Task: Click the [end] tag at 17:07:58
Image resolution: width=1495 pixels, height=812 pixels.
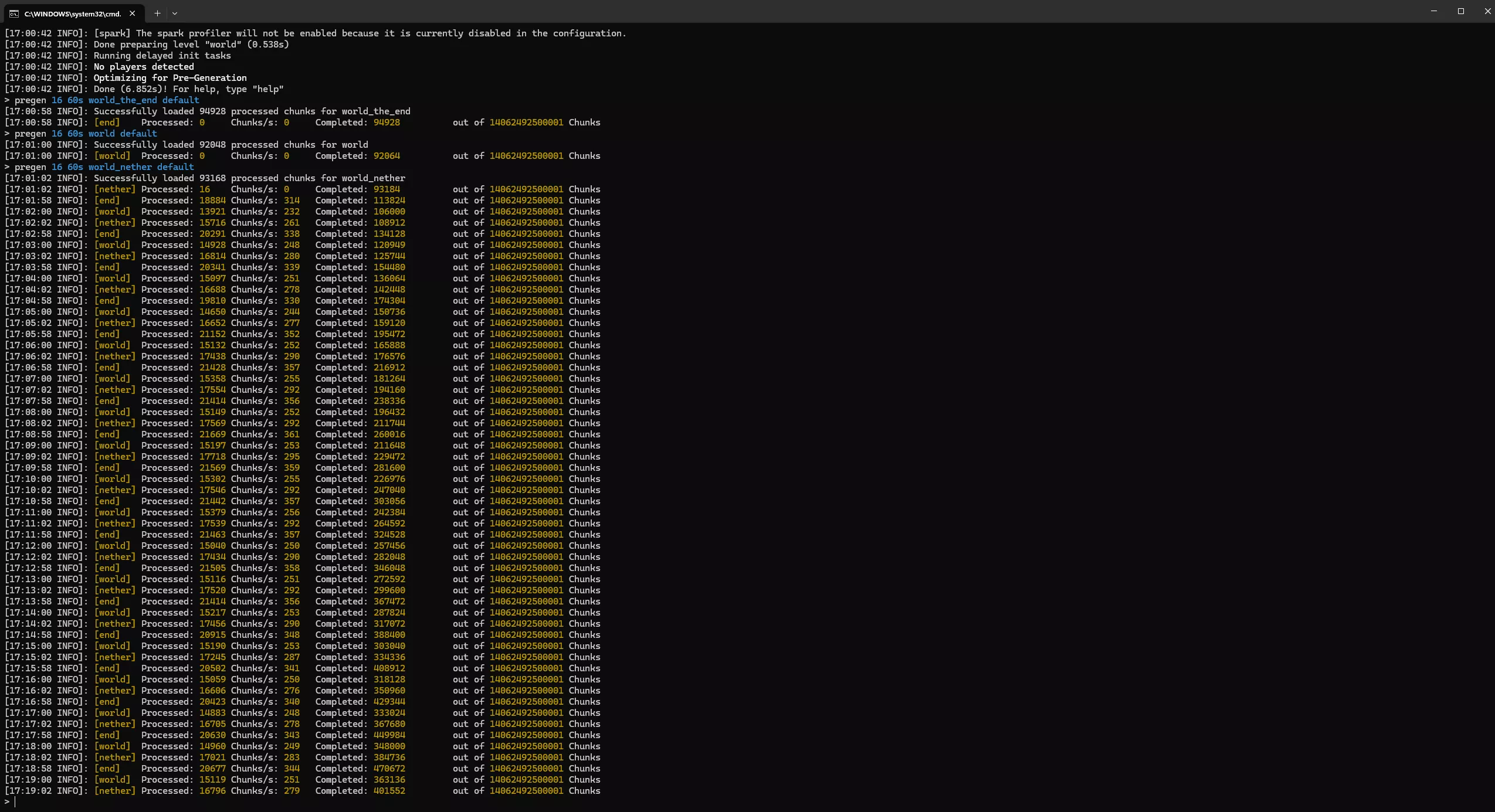Action: (107, 401)
